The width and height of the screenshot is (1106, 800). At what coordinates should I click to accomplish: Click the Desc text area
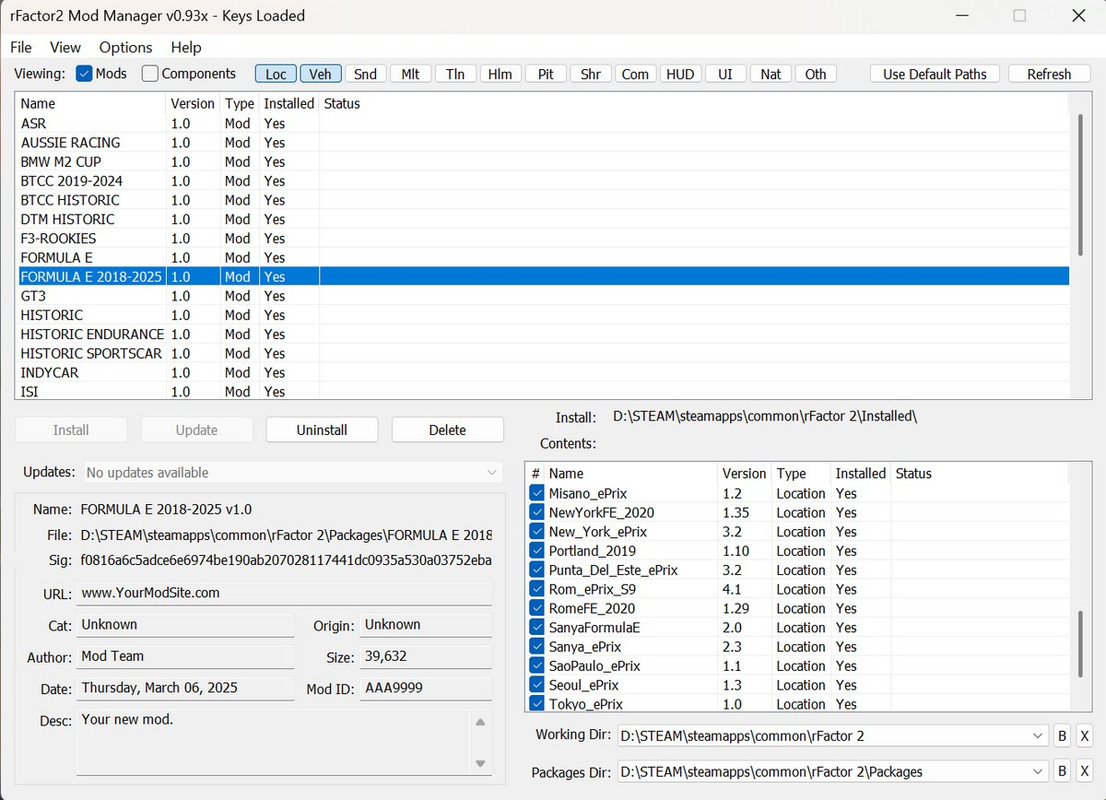(x=273, y=742)
